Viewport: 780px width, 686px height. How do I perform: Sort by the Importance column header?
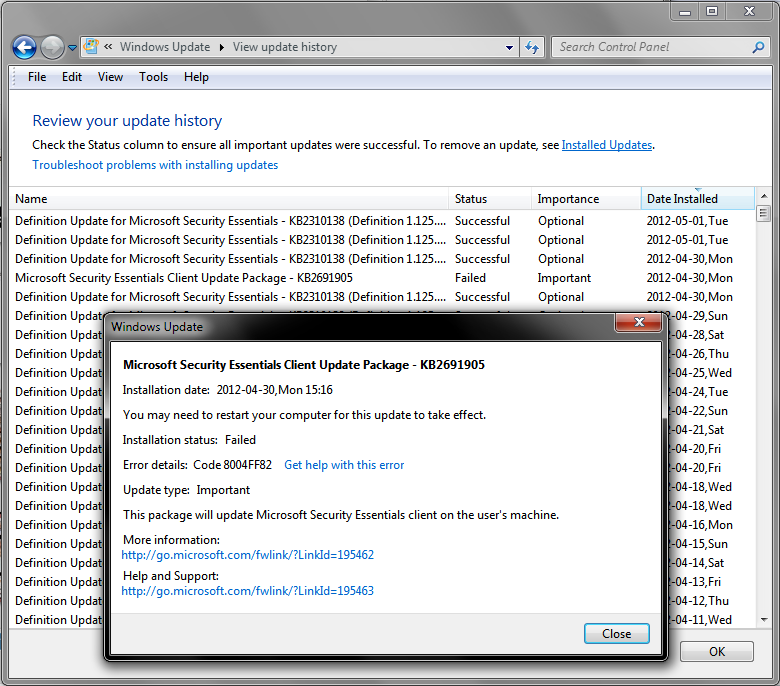pyautogui.click(x=586, y=198)
